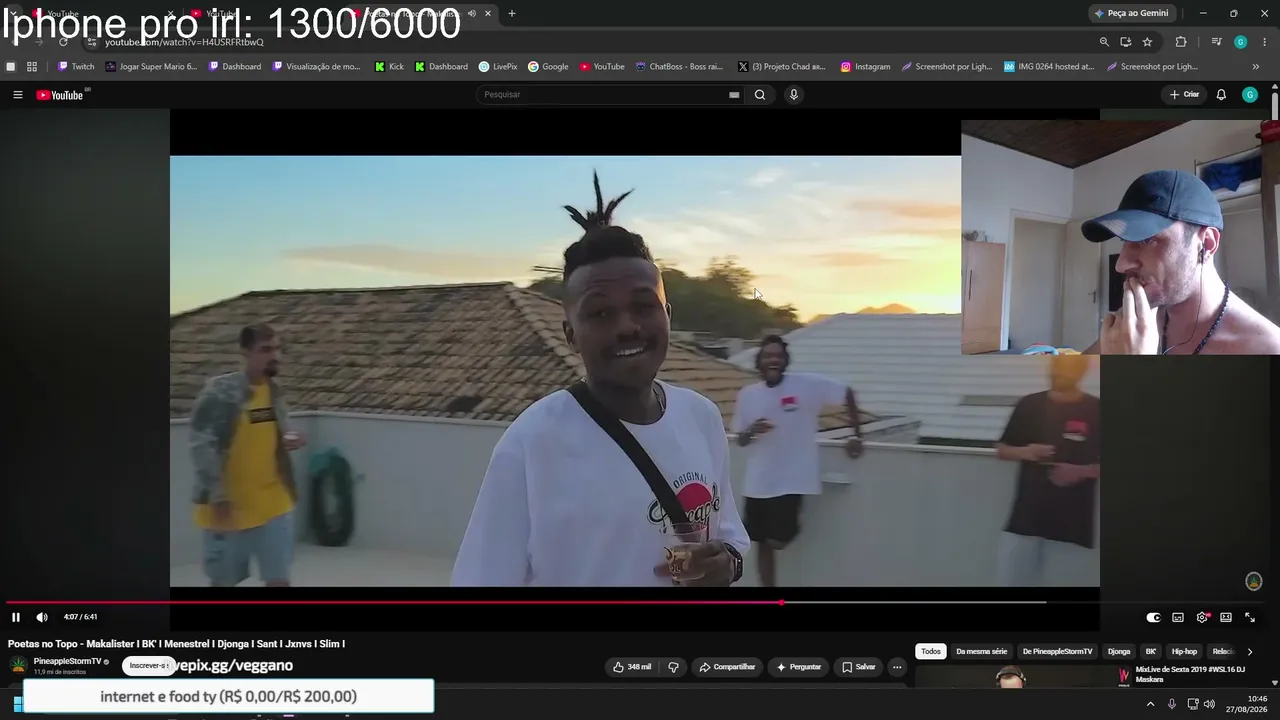Image resolution: width=1280 pixels, height=720 pixels.
Task: Click the Perguntar ask button
Action: coord(799,667)
